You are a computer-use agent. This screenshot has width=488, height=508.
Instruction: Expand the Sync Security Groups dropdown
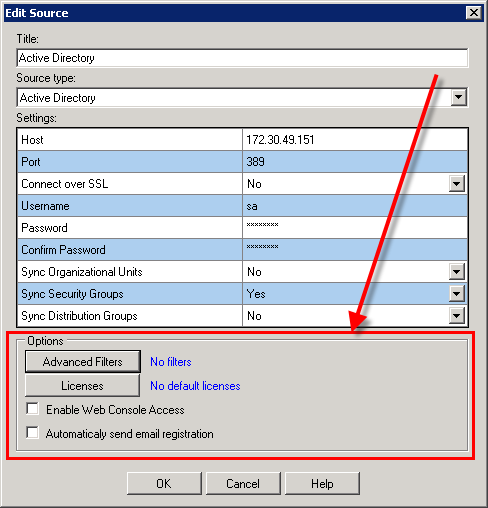456,294
